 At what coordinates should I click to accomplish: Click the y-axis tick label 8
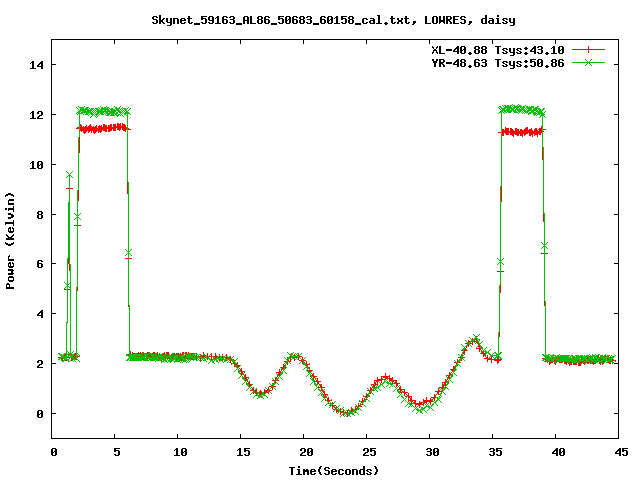click(40, 215)
